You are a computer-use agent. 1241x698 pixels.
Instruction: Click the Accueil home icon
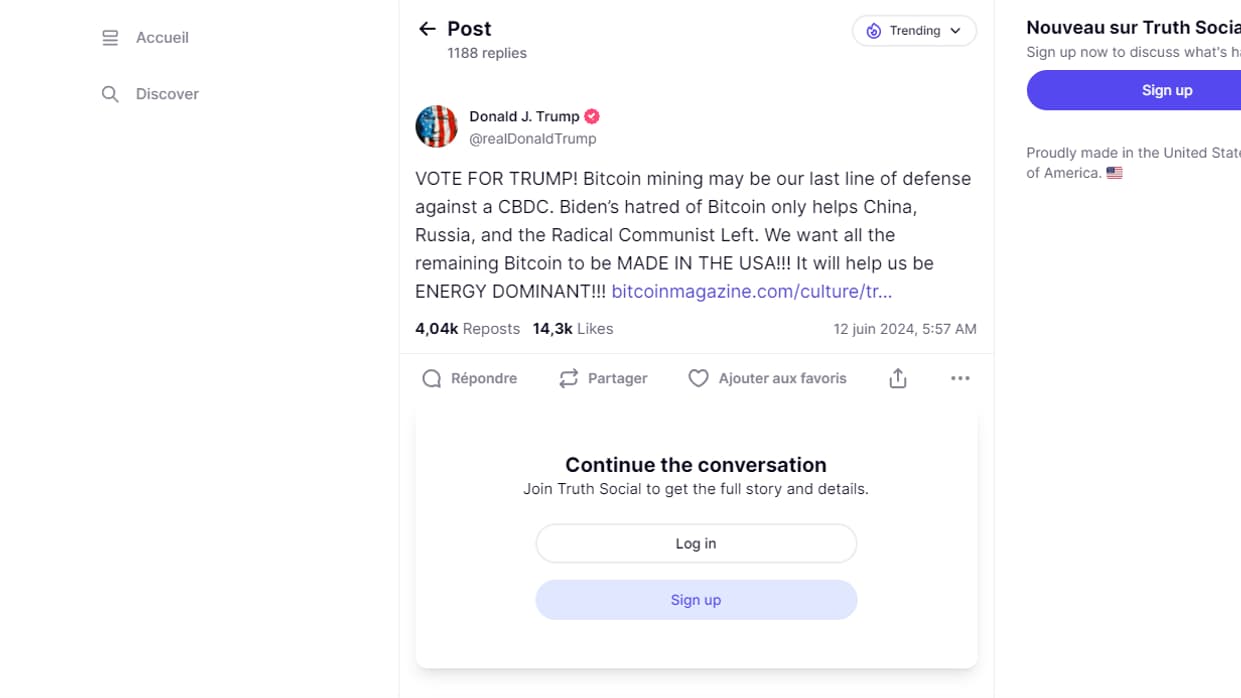click(x=110, y=38)
